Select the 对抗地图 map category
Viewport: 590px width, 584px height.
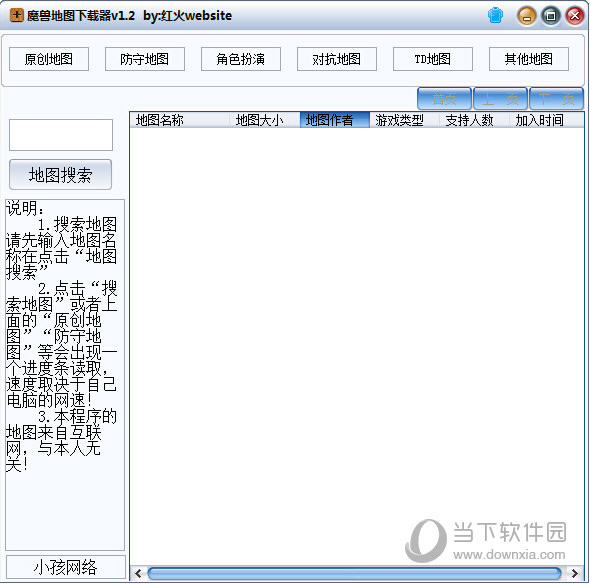click(x=337, y=59)
